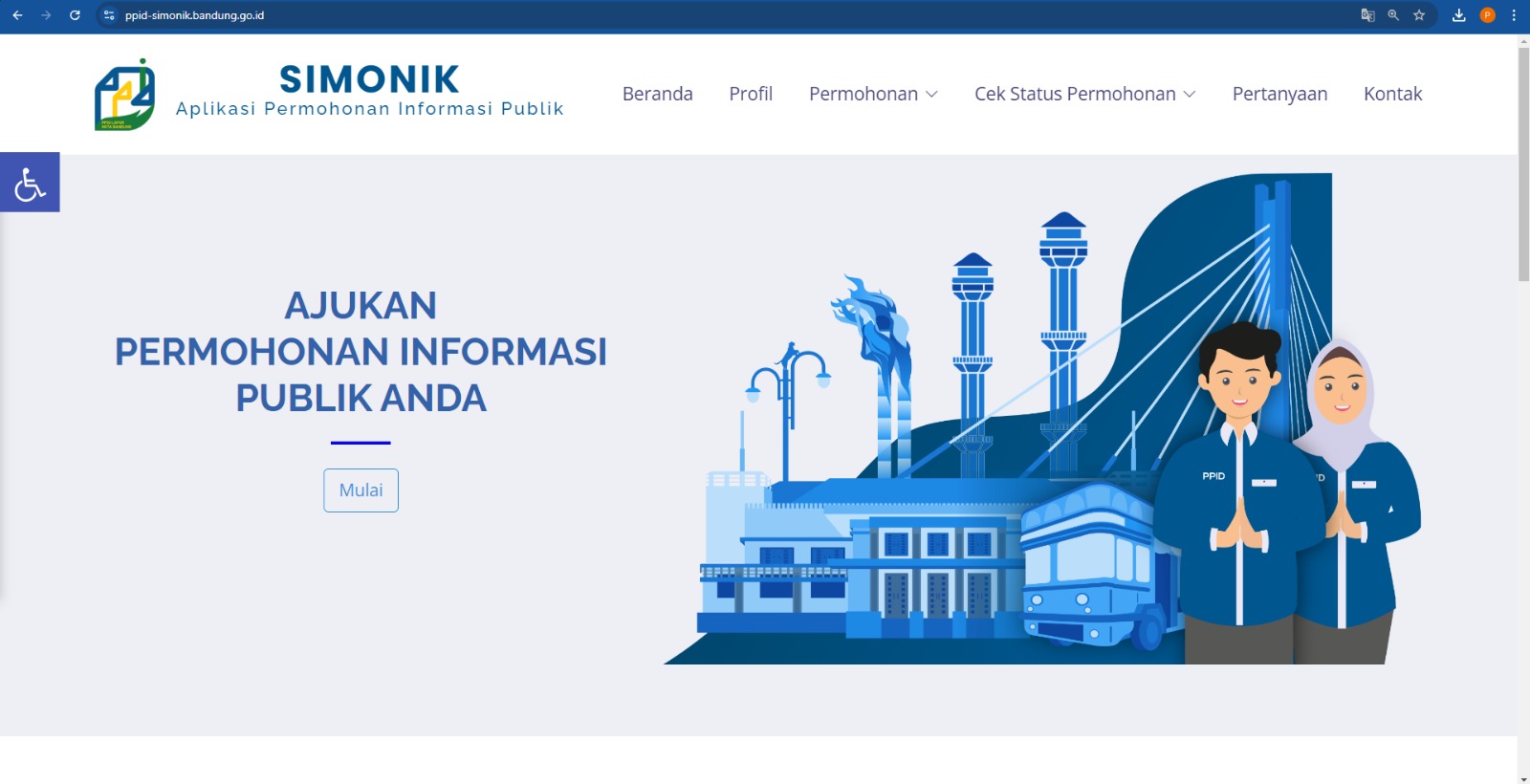Viewport: 1530px width, 784px height.
Task: Open the orange browser profile avatar
Action: pos(1487,15)
